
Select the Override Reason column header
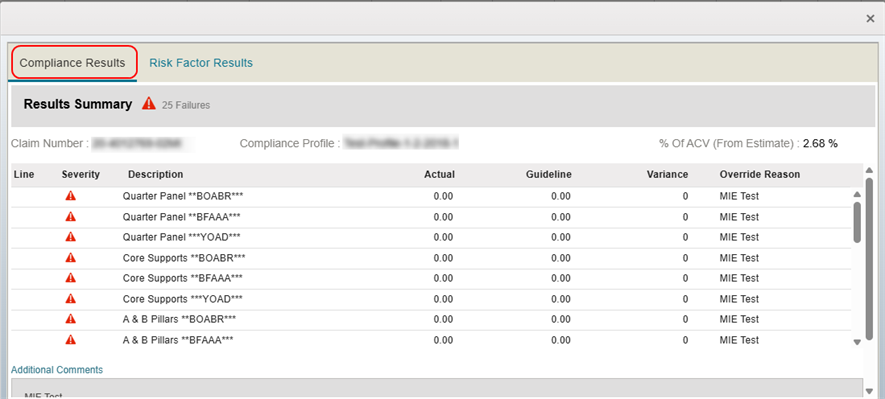tap(760, 174)
